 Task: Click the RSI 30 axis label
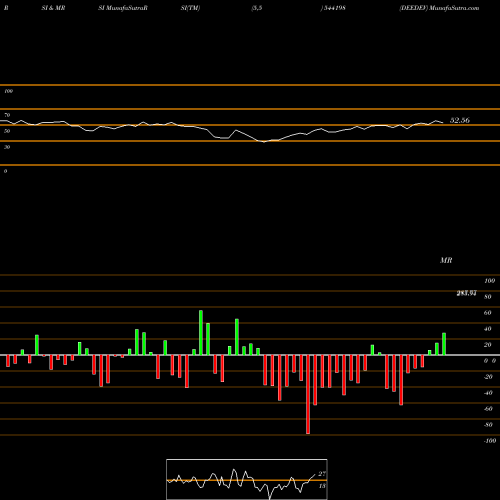point(7,147)
